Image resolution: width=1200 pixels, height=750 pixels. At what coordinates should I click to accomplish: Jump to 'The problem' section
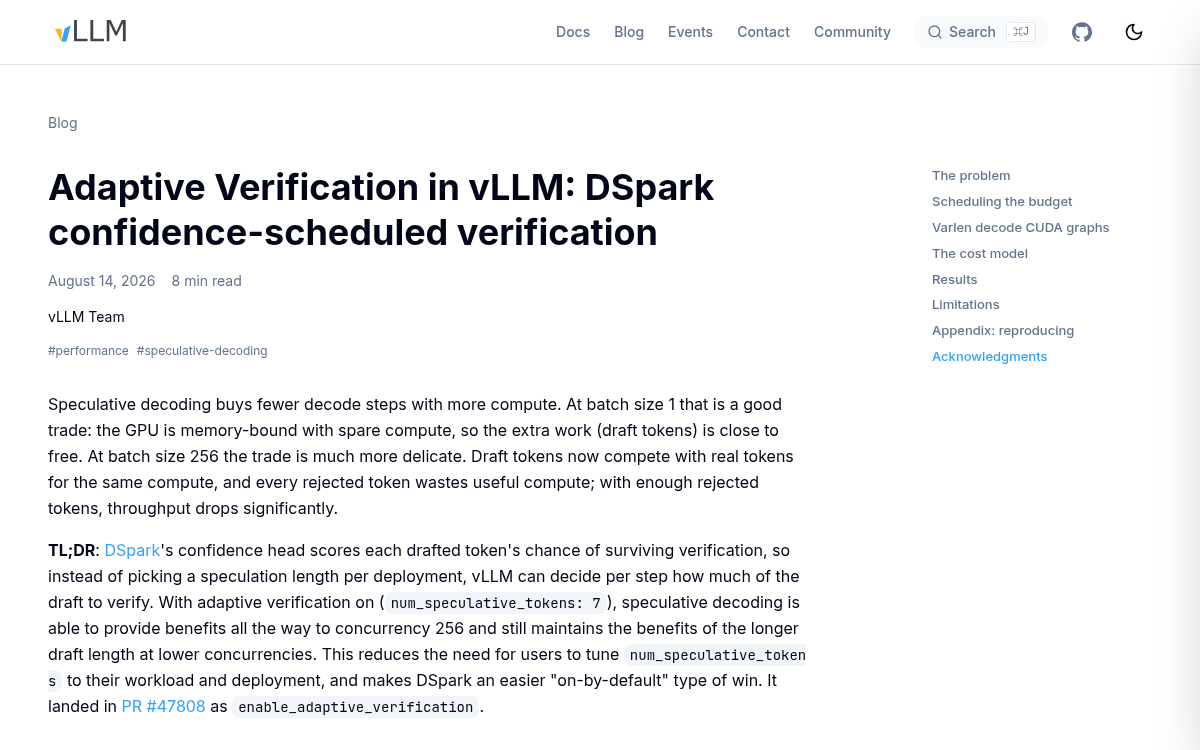click(971, 176)
